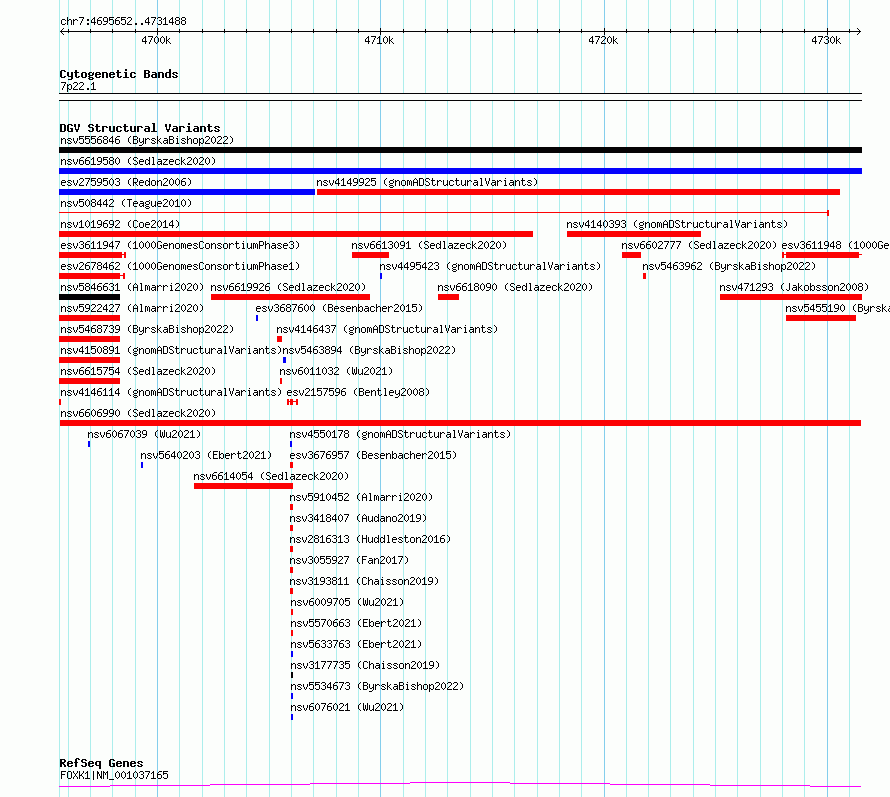Image resolution: width=890 pixels, height=797 pixels.
Task: Open nsv5468739 (ByrskaBishop2022) variant
Action: (147, 329)
